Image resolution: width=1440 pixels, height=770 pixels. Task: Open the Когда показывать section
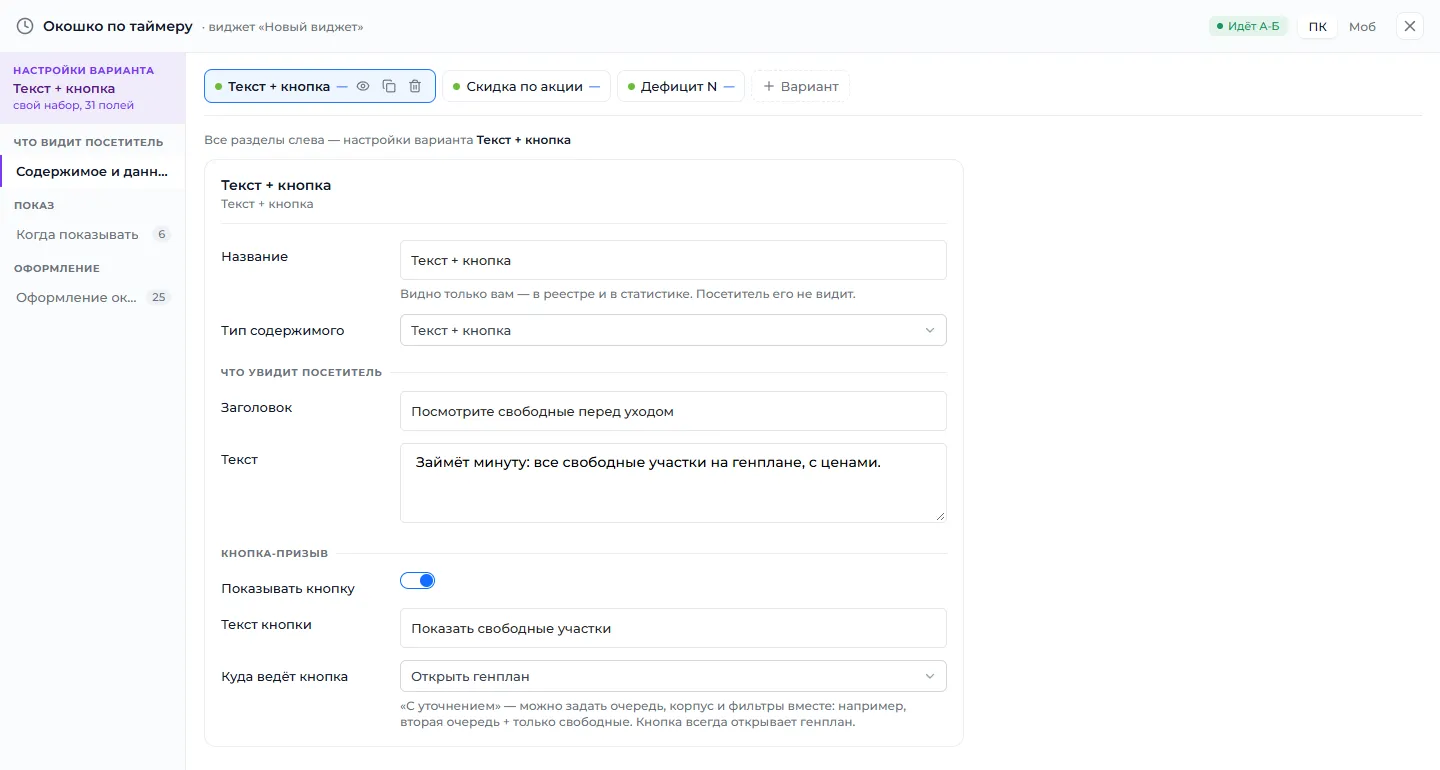93,235
